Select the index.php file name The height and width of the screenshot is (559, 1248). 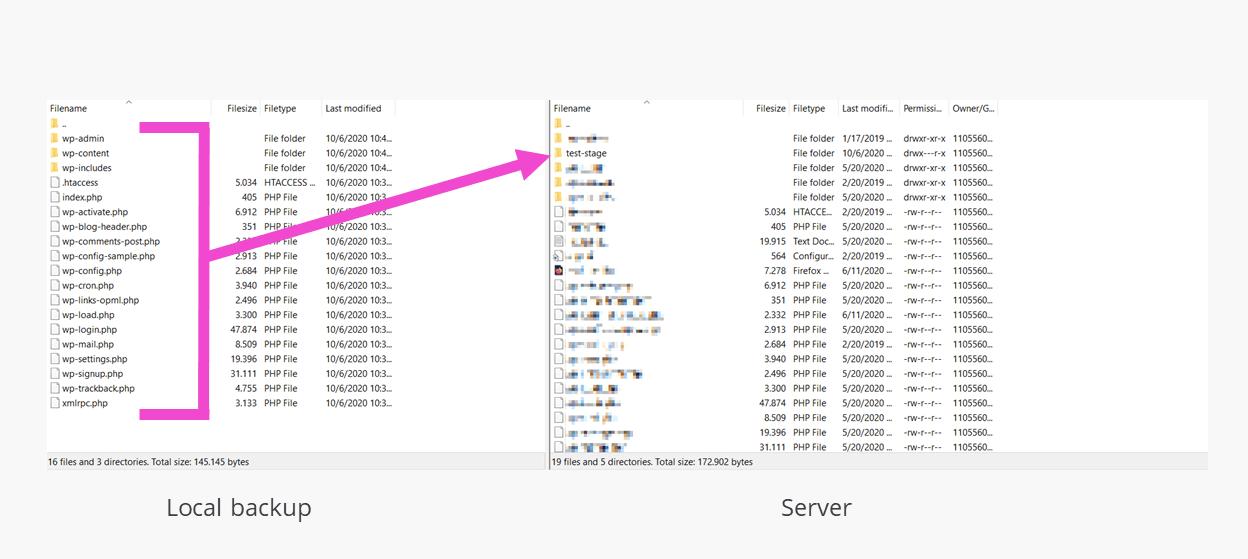tap(82, 197)
